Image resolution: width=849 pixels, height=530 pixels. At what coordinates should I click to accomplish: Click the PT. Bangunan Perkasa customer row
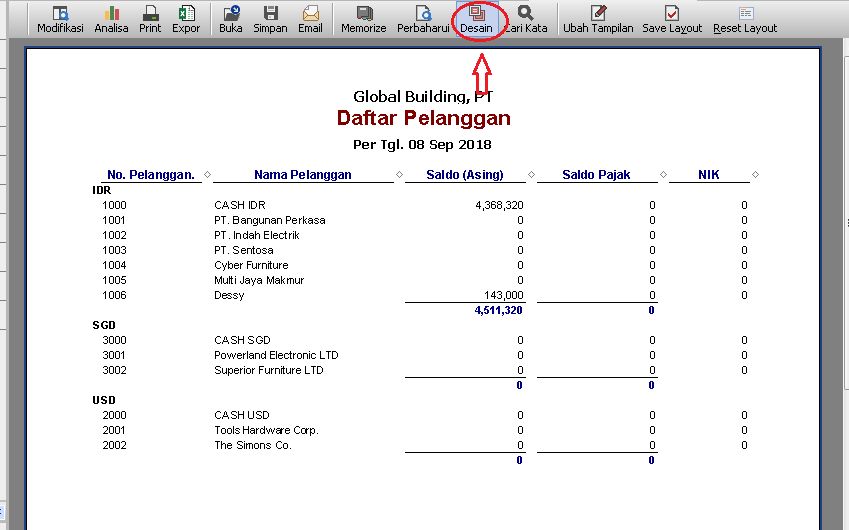tap(269, 220)
